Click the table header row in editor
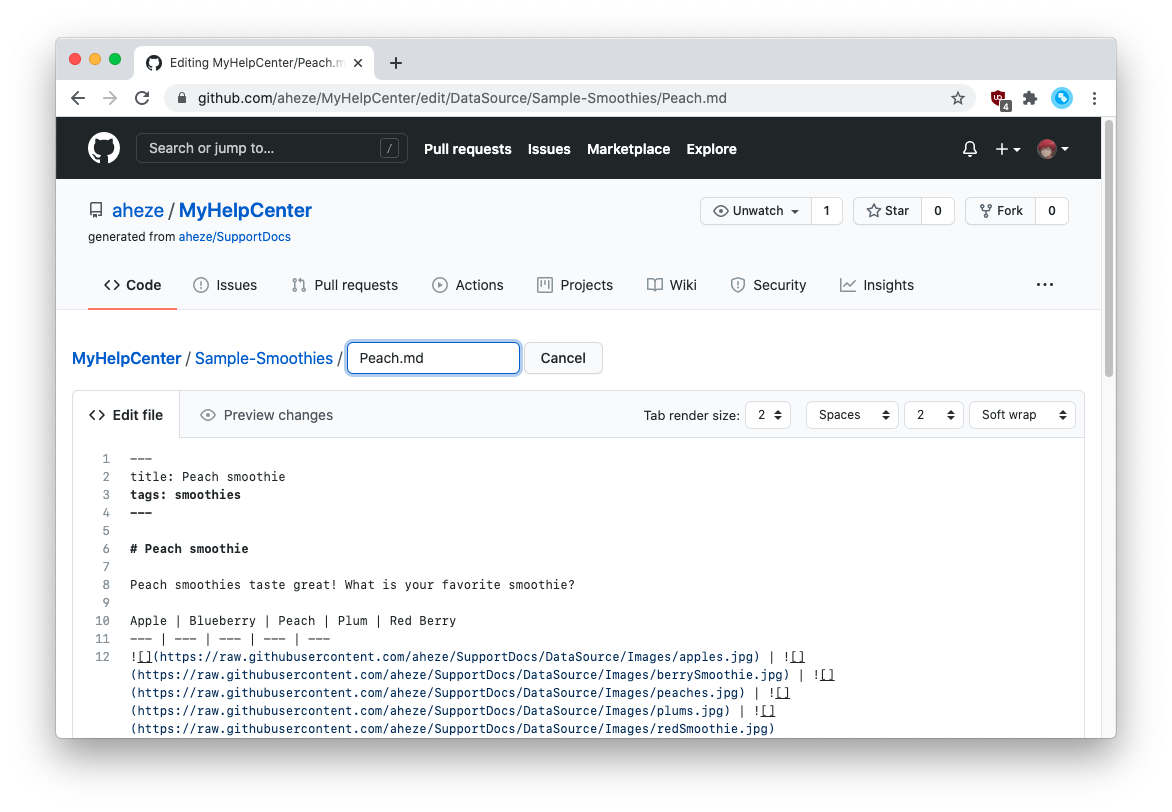 tap(293, 621)
